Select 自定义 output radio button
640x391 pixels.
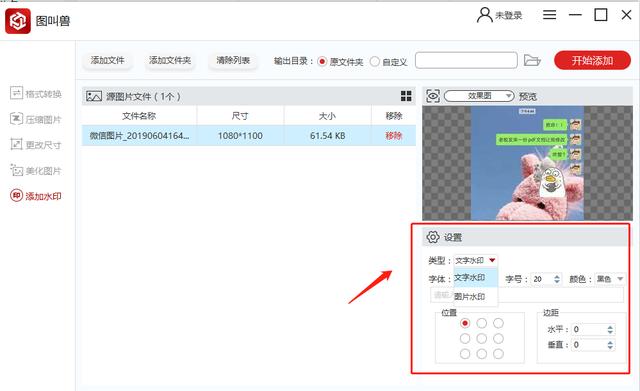(x=375, y=62)
